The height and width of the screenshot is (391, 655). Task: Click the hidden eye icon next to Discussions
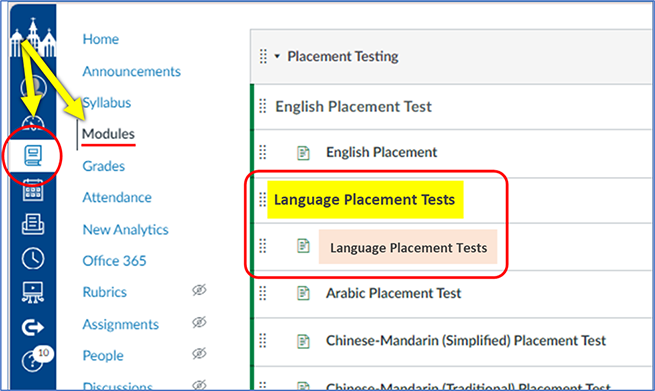click(x=199, y=385)
